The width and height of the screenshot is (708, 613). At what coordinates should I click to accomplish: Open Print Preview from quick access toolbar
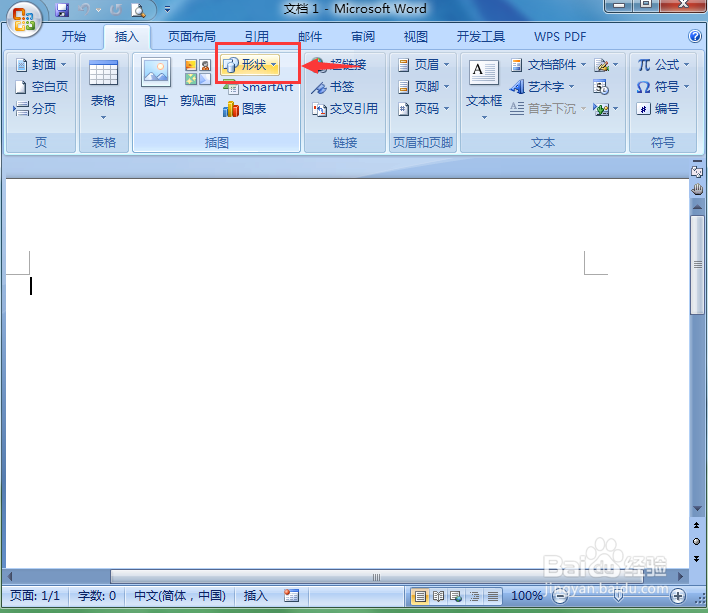tap(138, 9)
